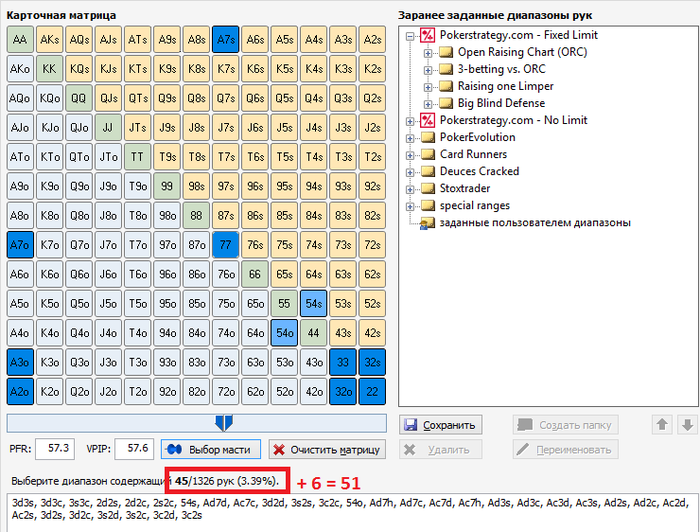Deselect the A3o hand cell

tap(20, 362)
